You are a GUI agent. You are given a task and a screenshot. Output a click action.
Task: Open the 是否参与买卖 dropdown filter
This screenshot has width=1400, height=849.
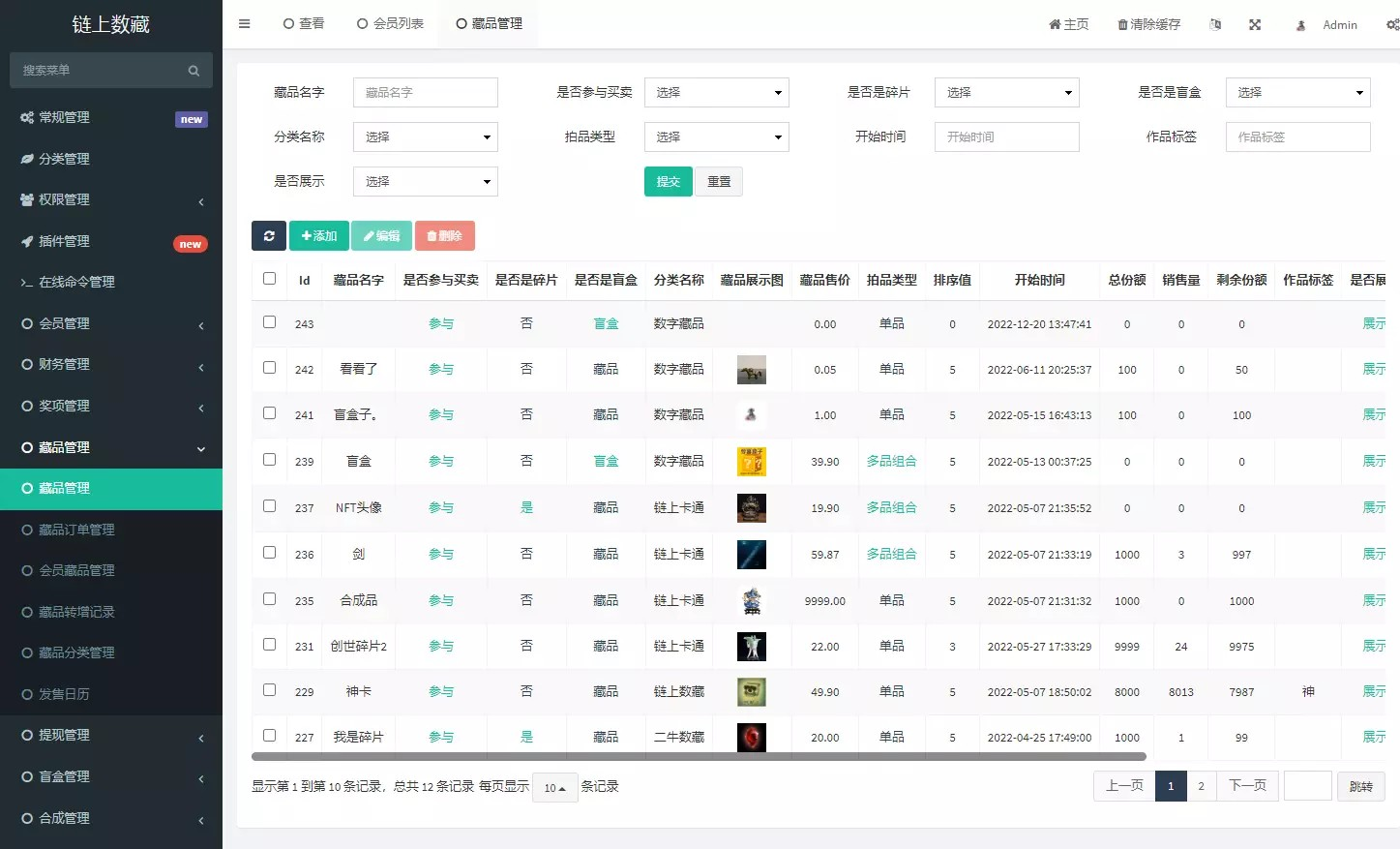(716, 93)
